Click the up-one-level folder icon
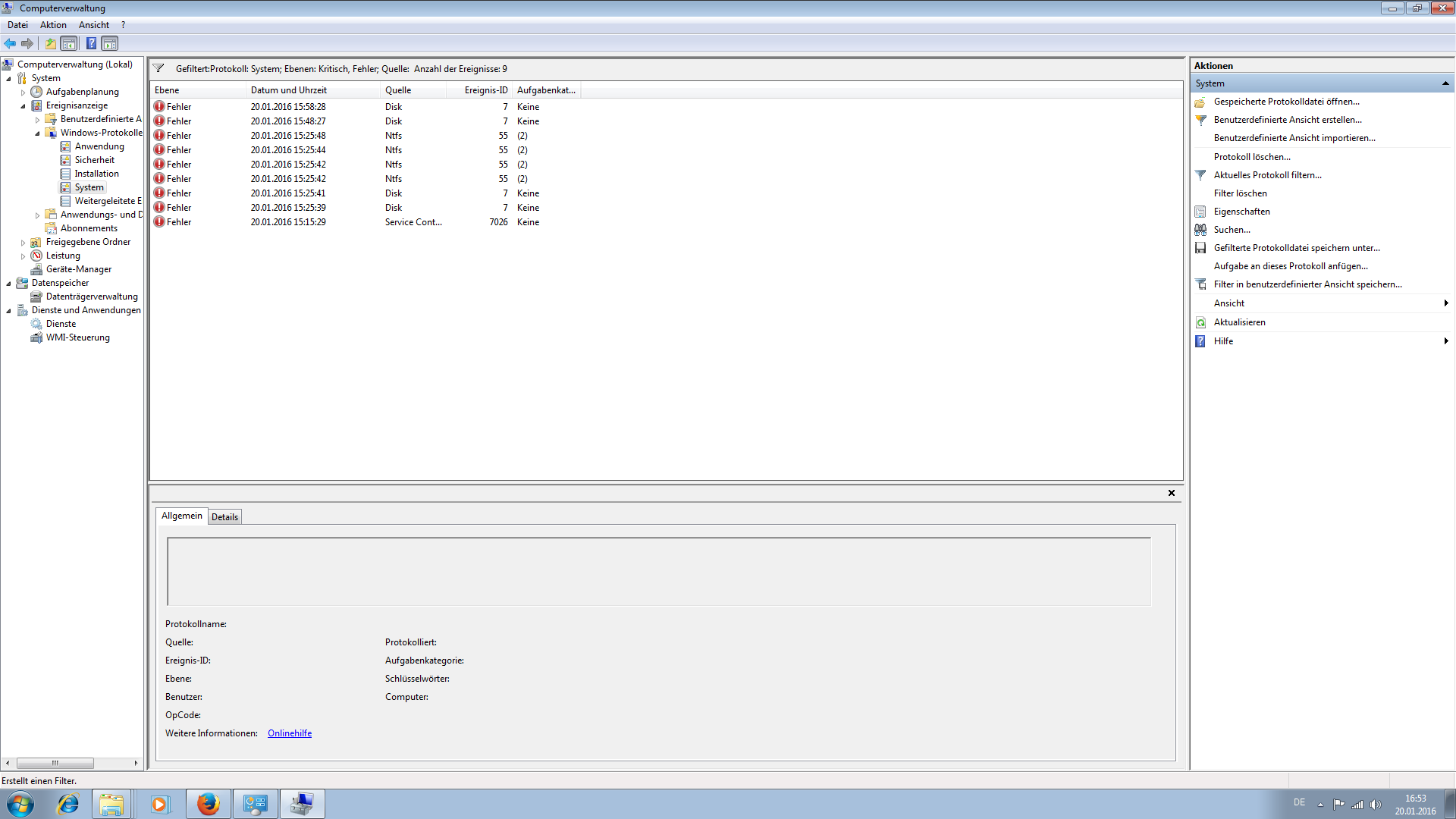This screenshot has width=1456, height=819. [x=50, y=43]
